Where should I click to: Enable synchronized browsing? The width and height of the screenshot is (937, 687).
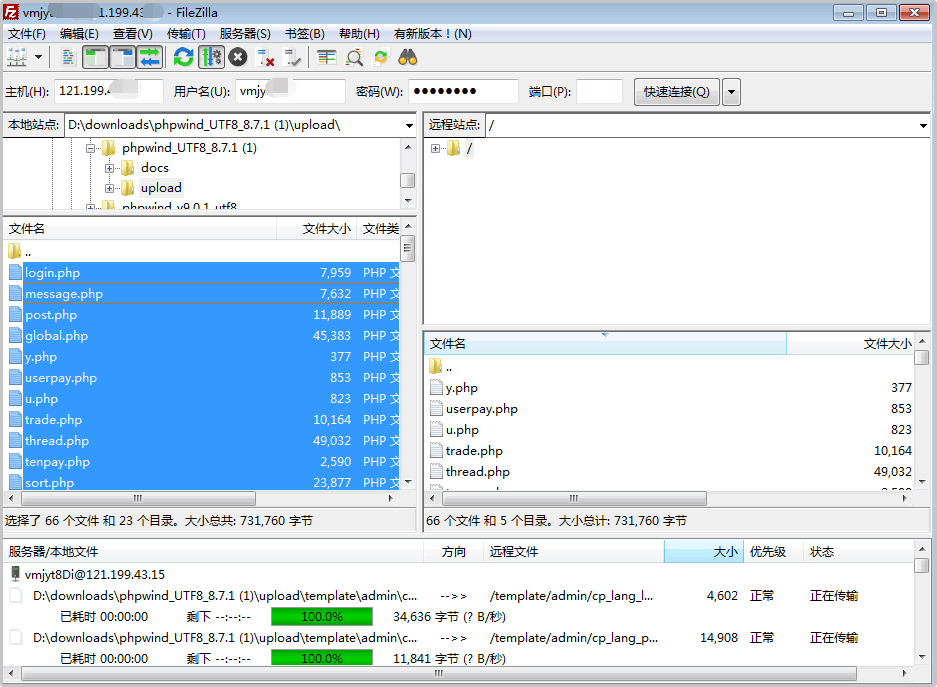point(379,57)
